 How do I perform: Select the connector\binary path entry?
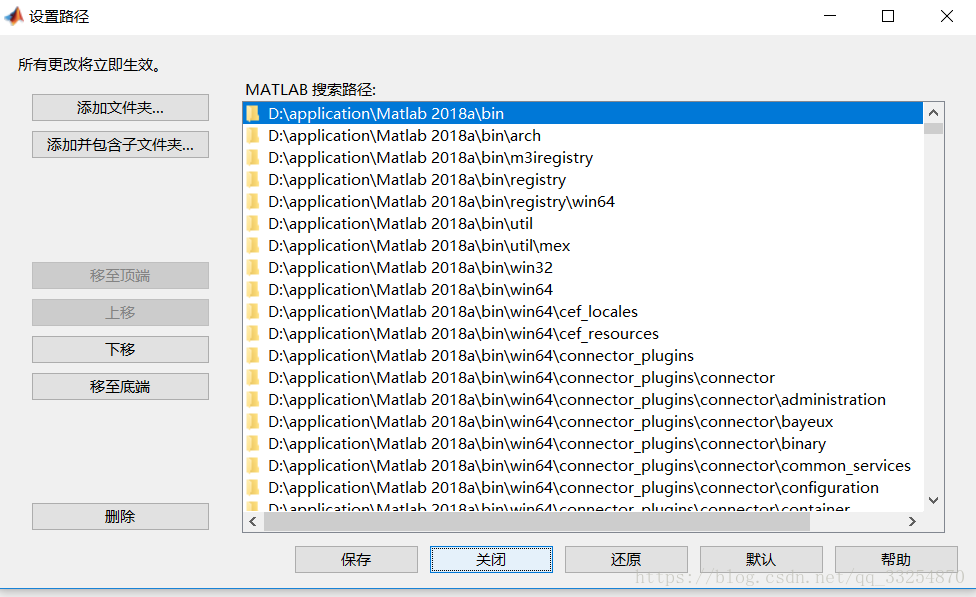(x=583, y=444)
